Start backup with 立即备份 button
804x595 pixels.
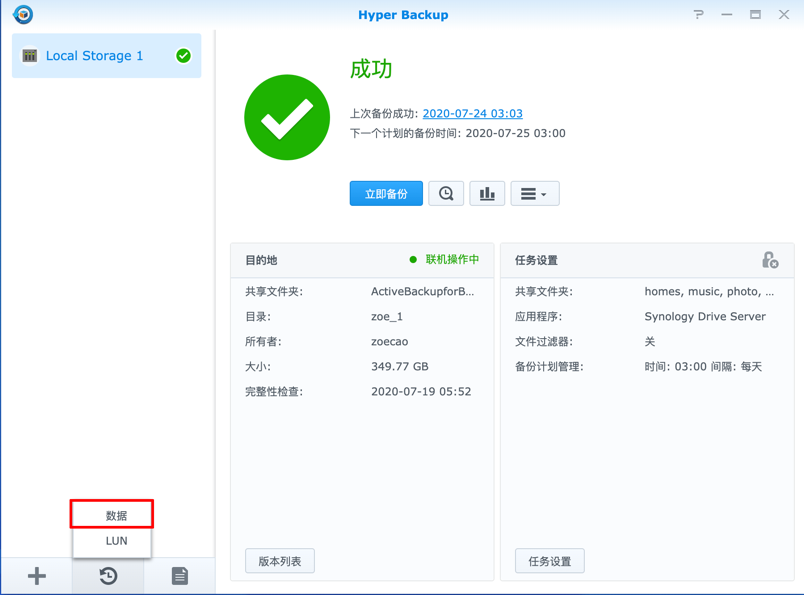386,193
